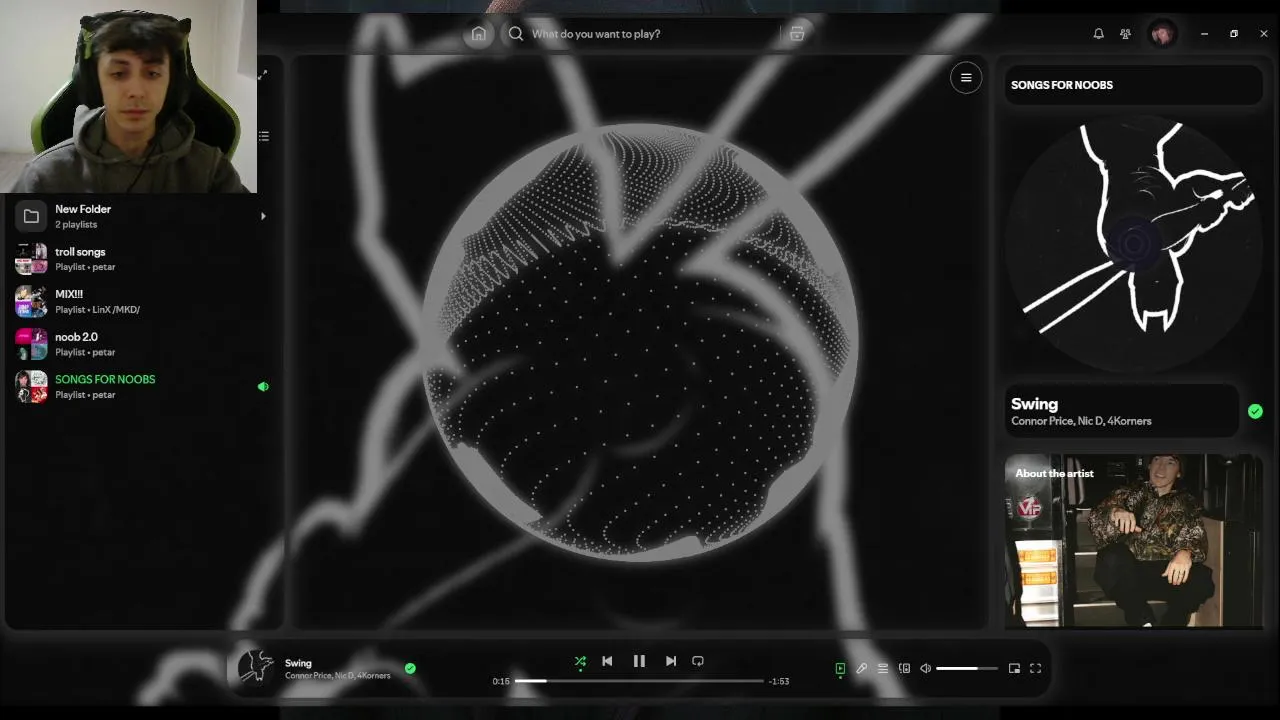Screen dimensions: 1280x720
Task: Open New Folder in library
Action: 142,216
